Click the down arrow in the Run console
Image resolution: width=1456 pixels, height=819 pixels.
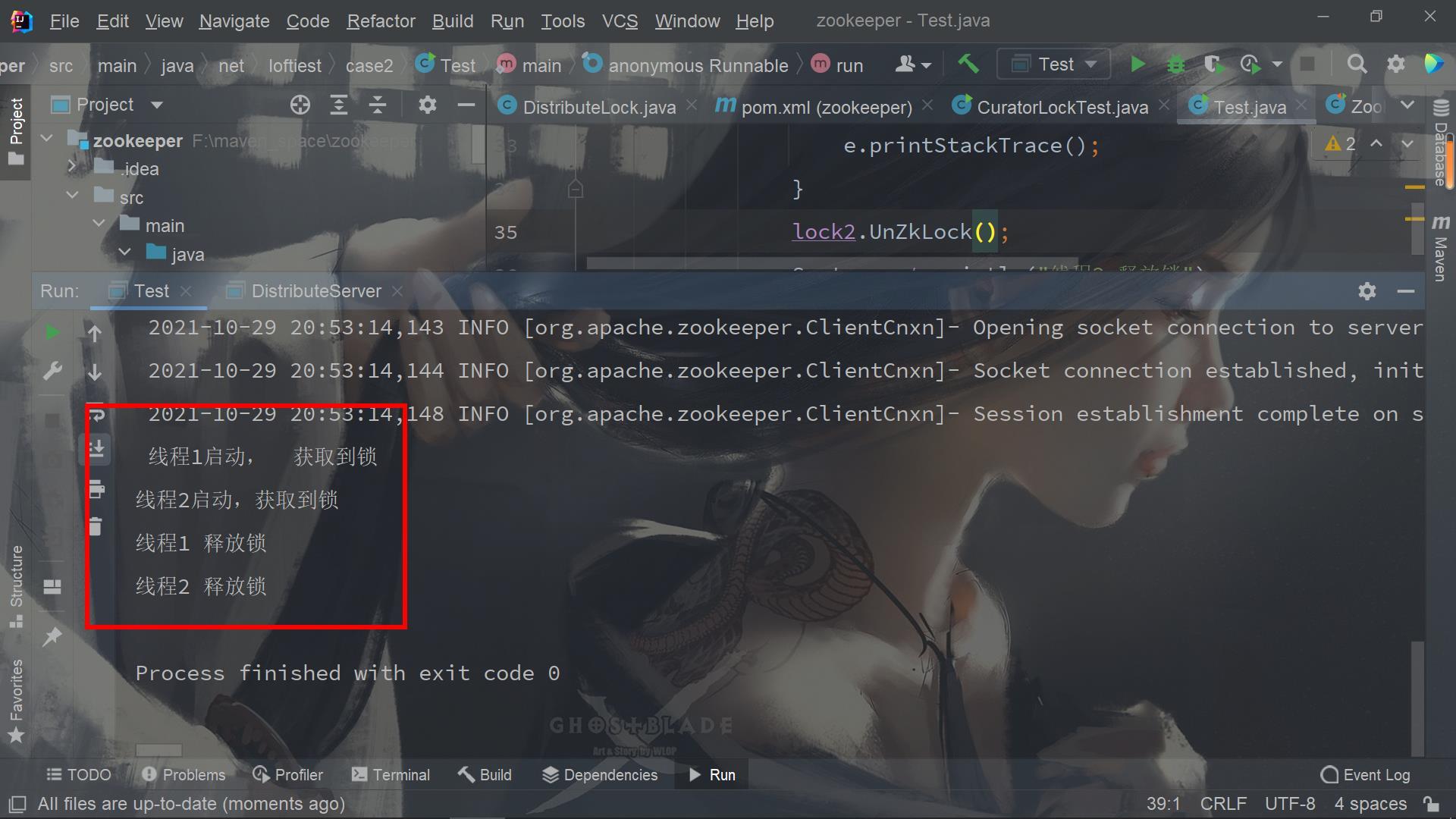95,372
